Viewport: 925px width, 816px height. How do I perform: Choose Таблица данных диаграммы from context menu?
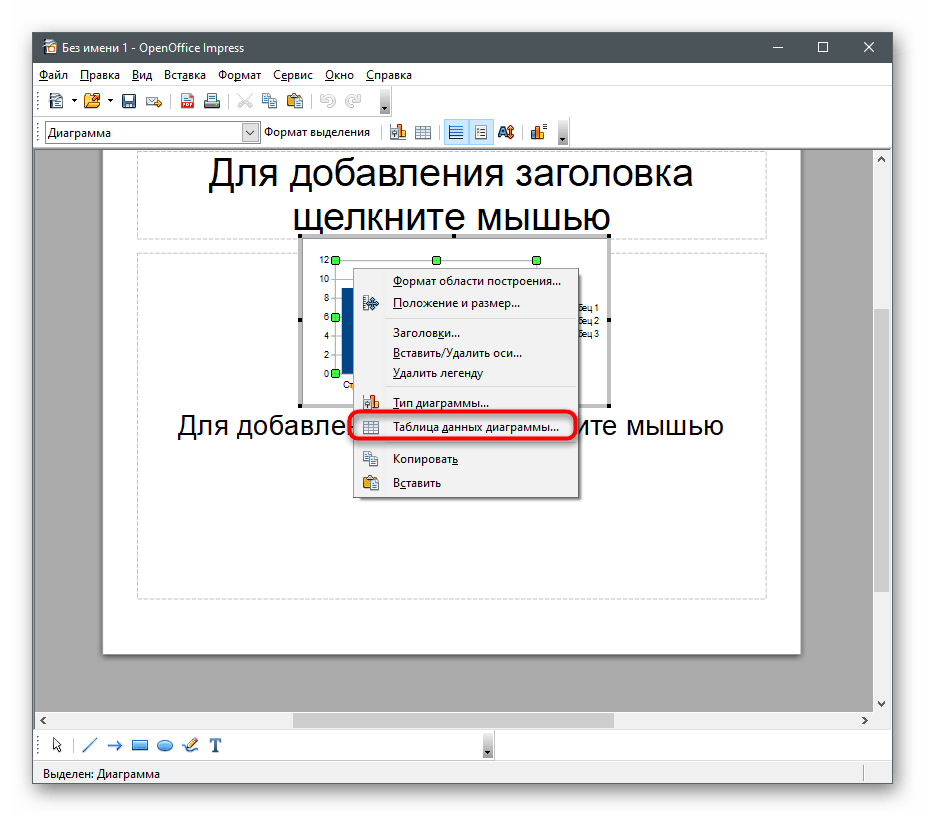[475, 427]
